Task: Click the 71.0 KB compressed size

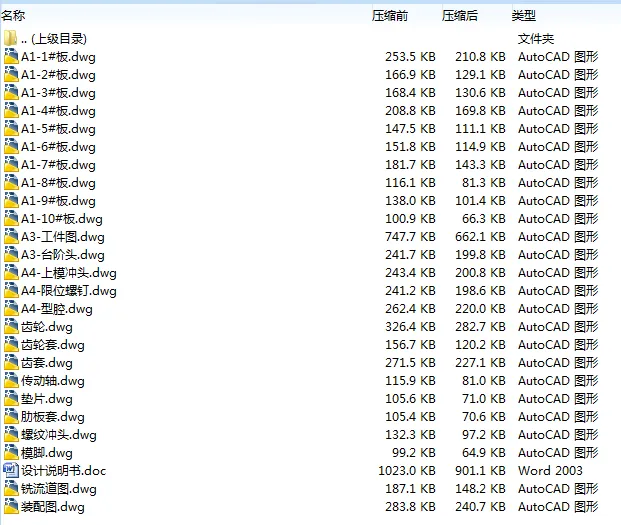Action: (484, 399)
